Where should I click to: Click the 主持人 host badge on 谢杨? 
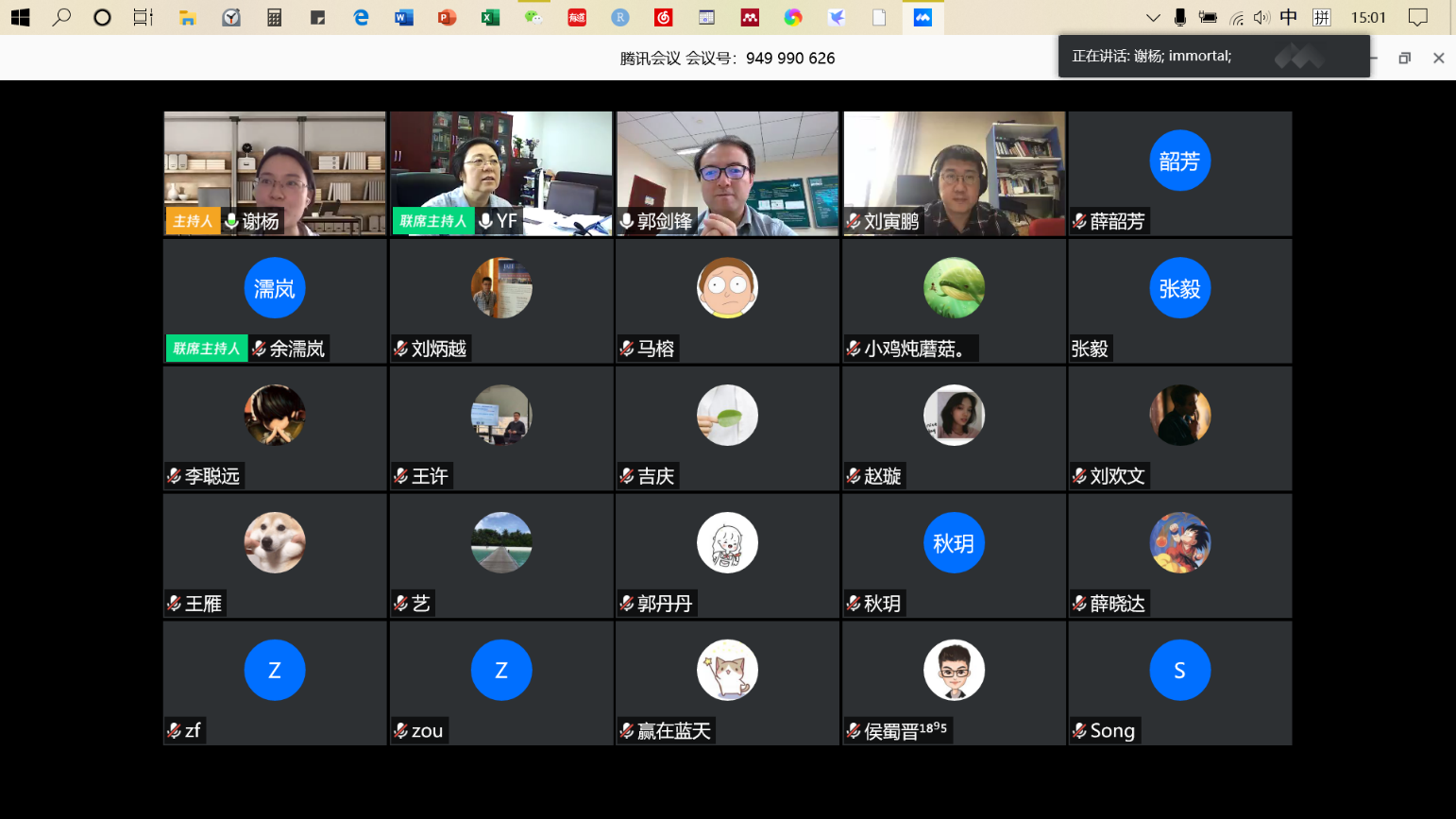193,221
